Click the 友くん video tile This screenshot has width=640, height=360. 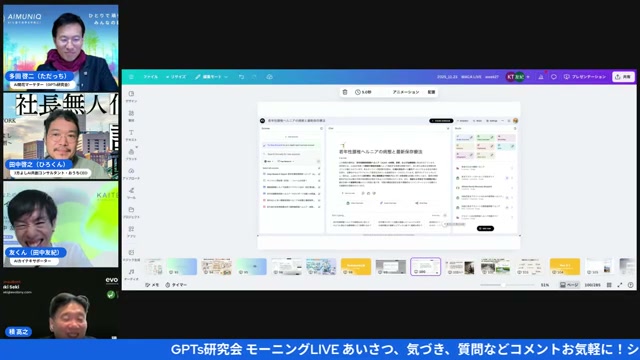tap(61, 224)
